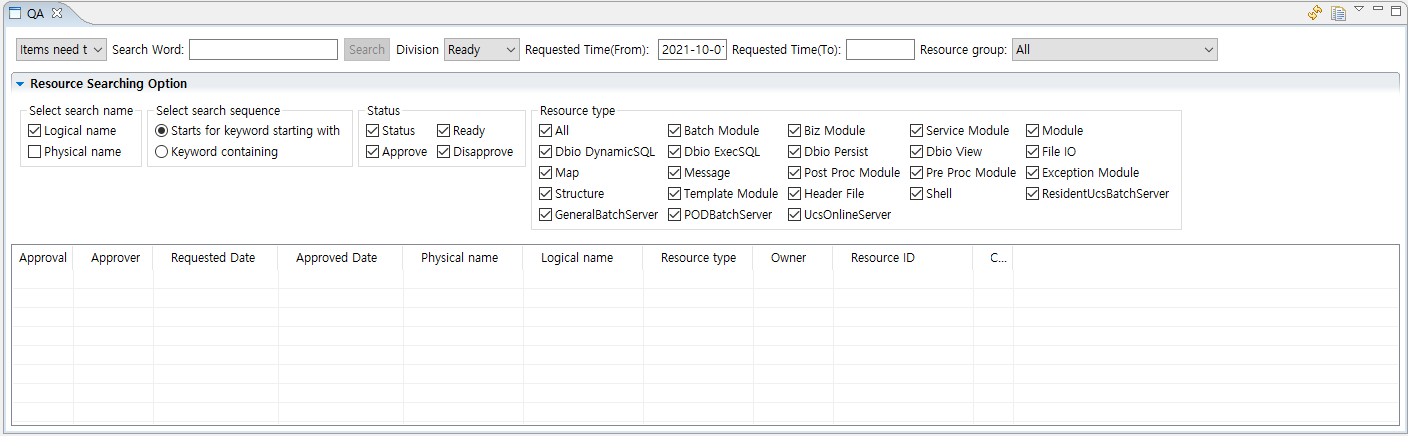Toggle the ResidentUcsBatchServer checkbox
Viewport: 1408px width, 436px height.
(1033, 194)
